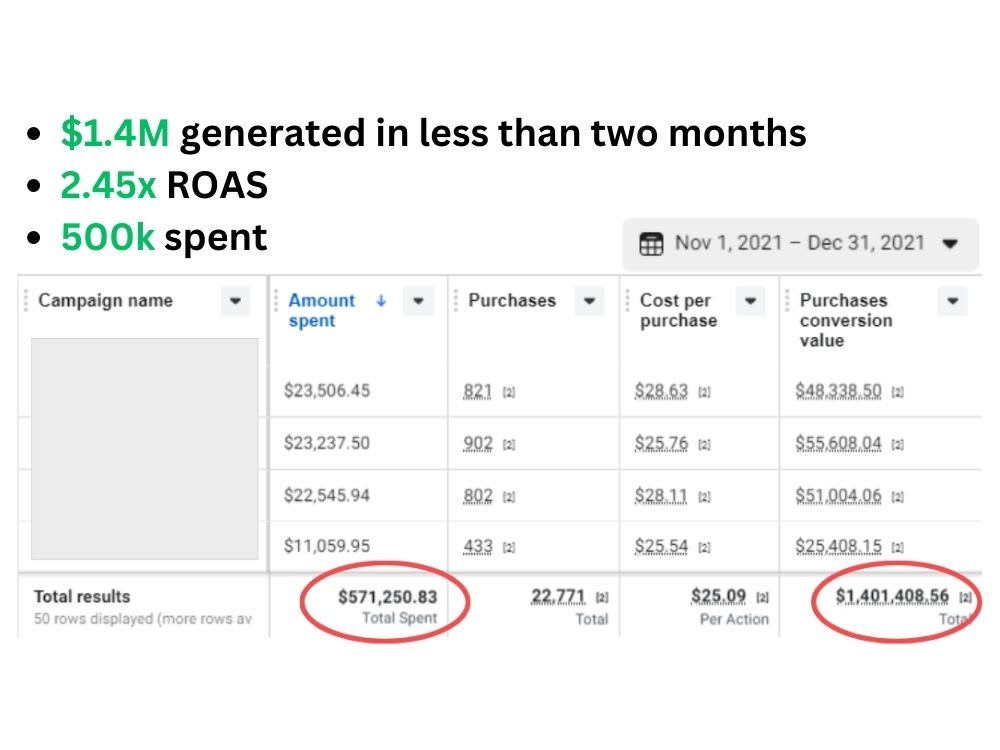Click the Amount spent sort arrow icon
The height and width of the screenshot is (750, 1000).
(x=381, y=300)
